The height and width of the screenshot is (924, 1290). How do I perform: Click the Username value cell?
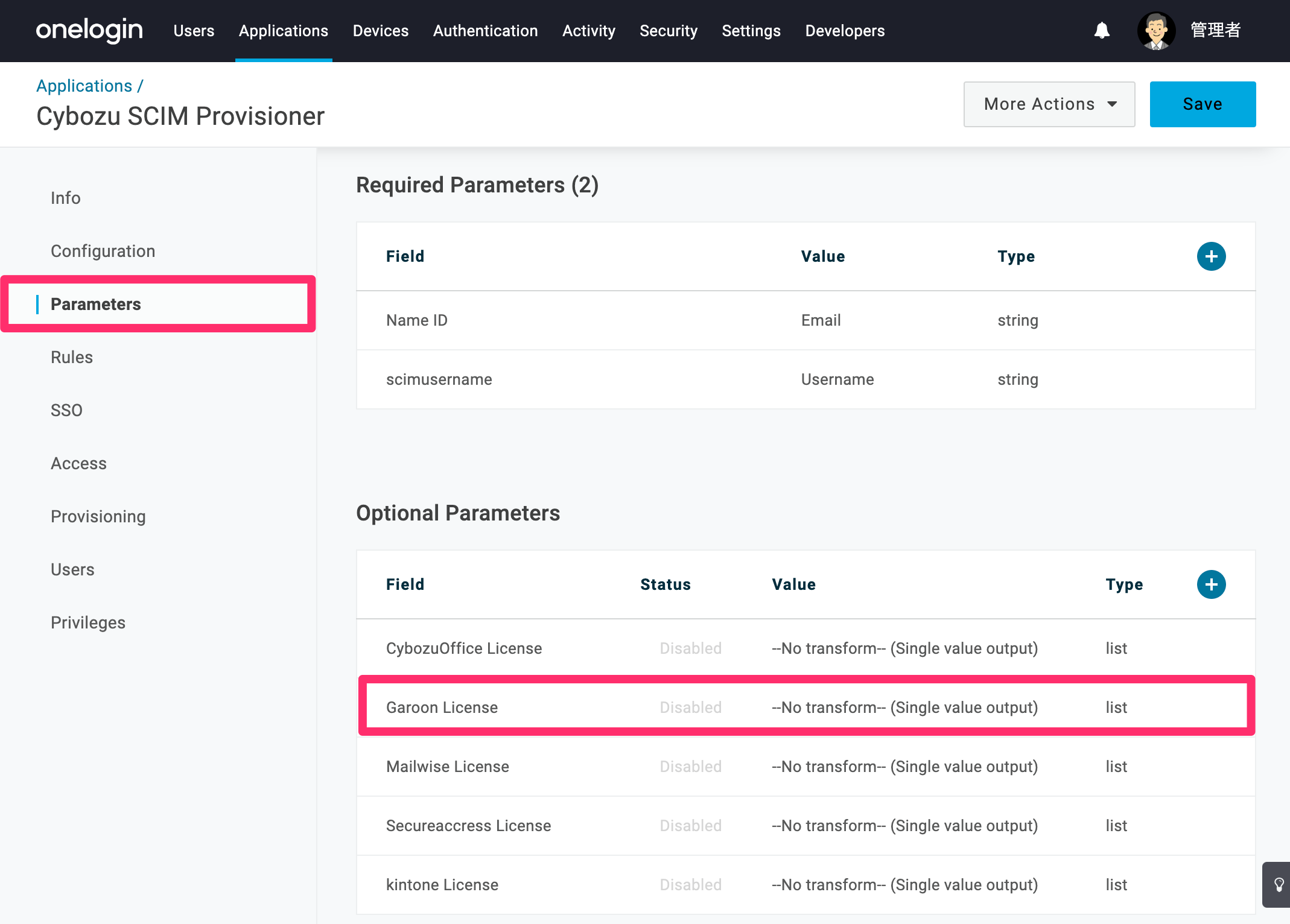tap(837, 379)
